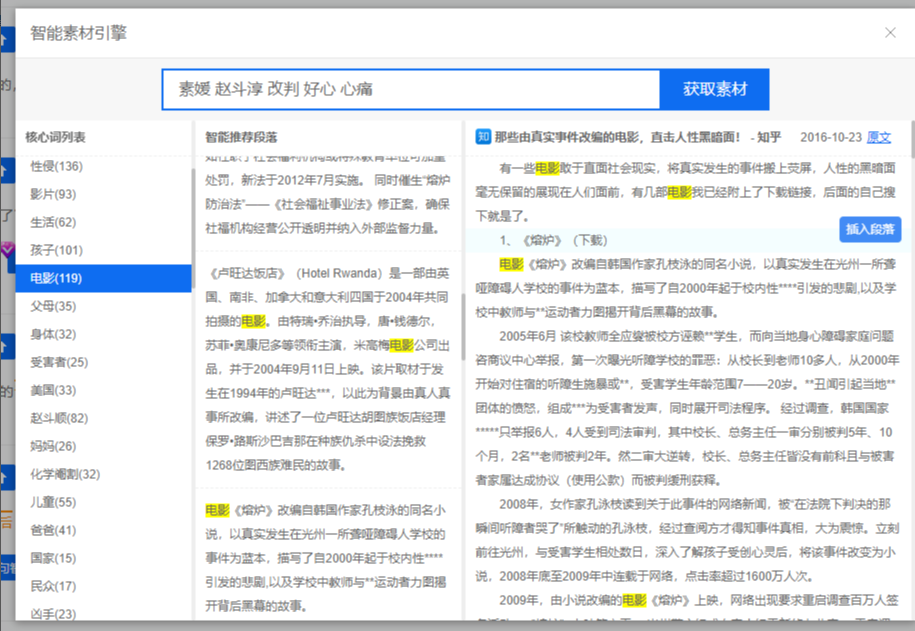Pick the 化学阉割(32) keyword
This screenshot has width=915, height=631.
coord(103,475)
